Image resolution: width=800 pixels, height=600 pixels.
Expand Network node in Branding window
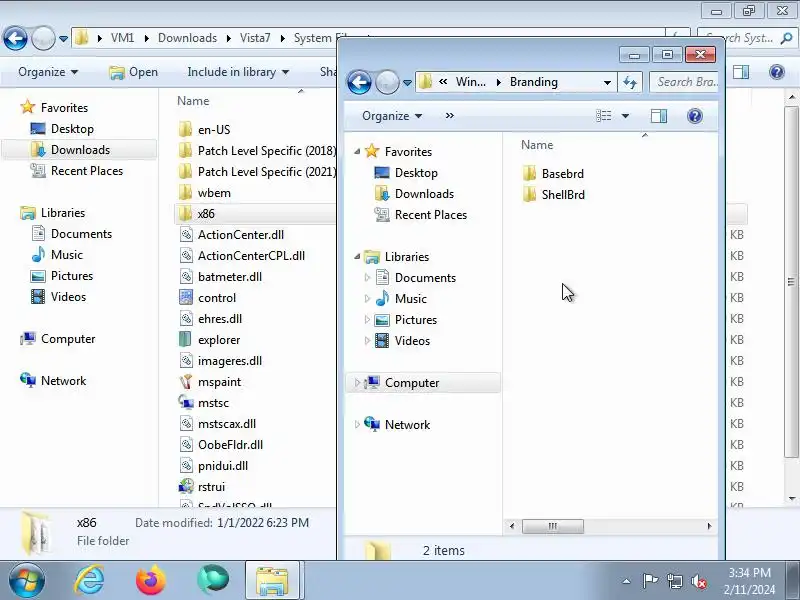tap(357, 424)
